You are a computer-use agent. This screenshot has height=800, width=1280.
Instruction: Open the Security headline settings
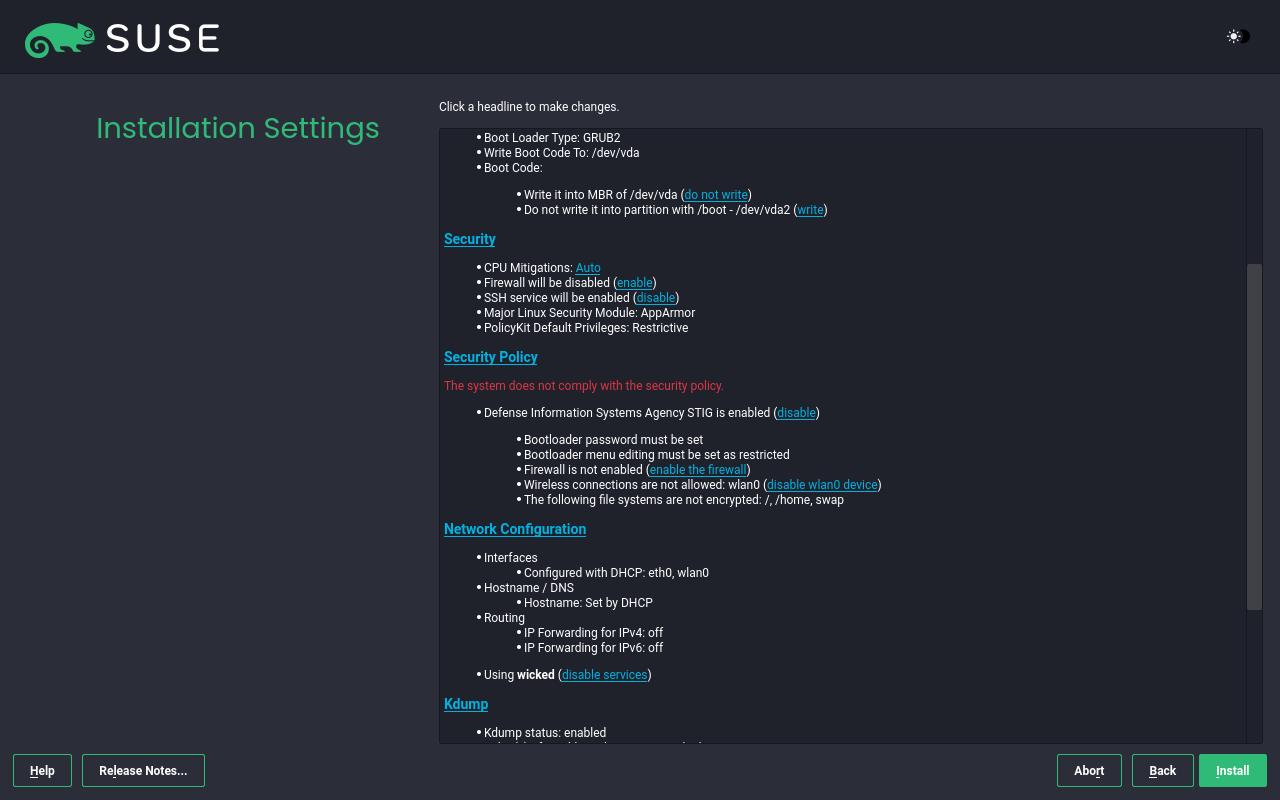tap(469, 239)
